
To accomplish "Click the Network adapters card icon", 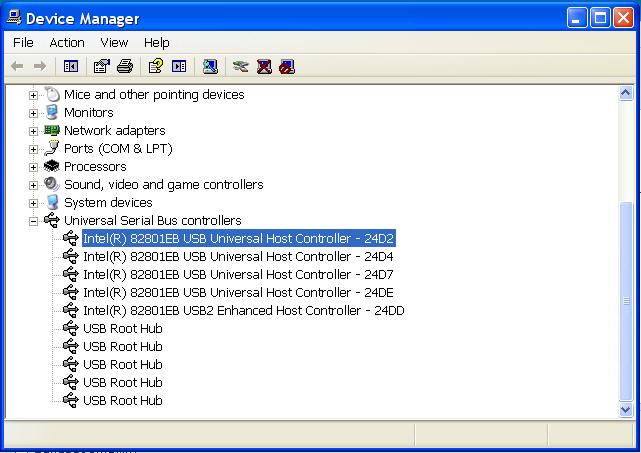I will pos(52,130).
